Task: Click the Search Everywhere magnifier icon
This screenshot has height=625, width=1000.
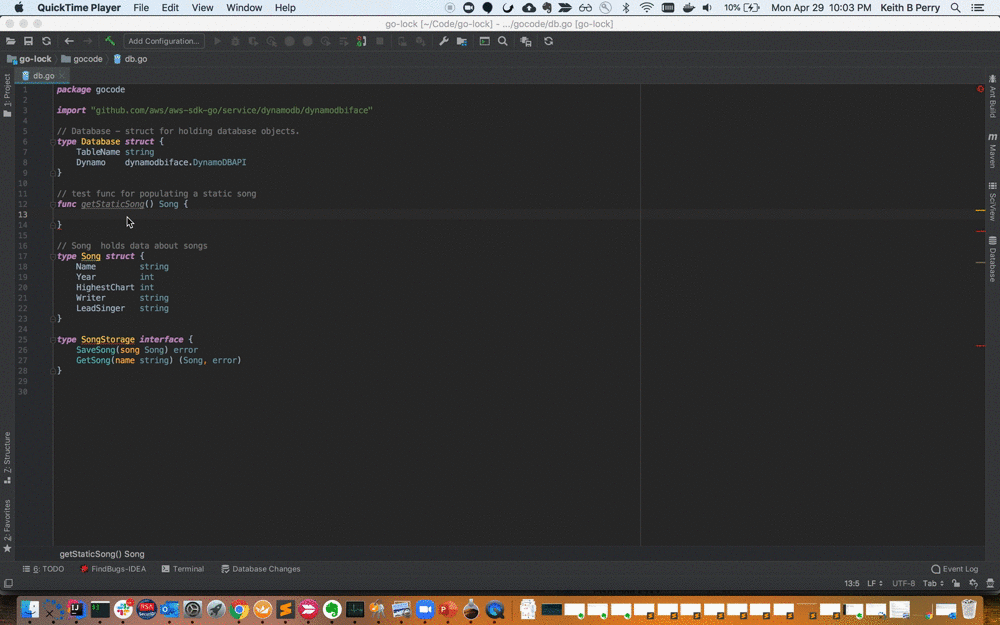Action: tap(503, 42)
